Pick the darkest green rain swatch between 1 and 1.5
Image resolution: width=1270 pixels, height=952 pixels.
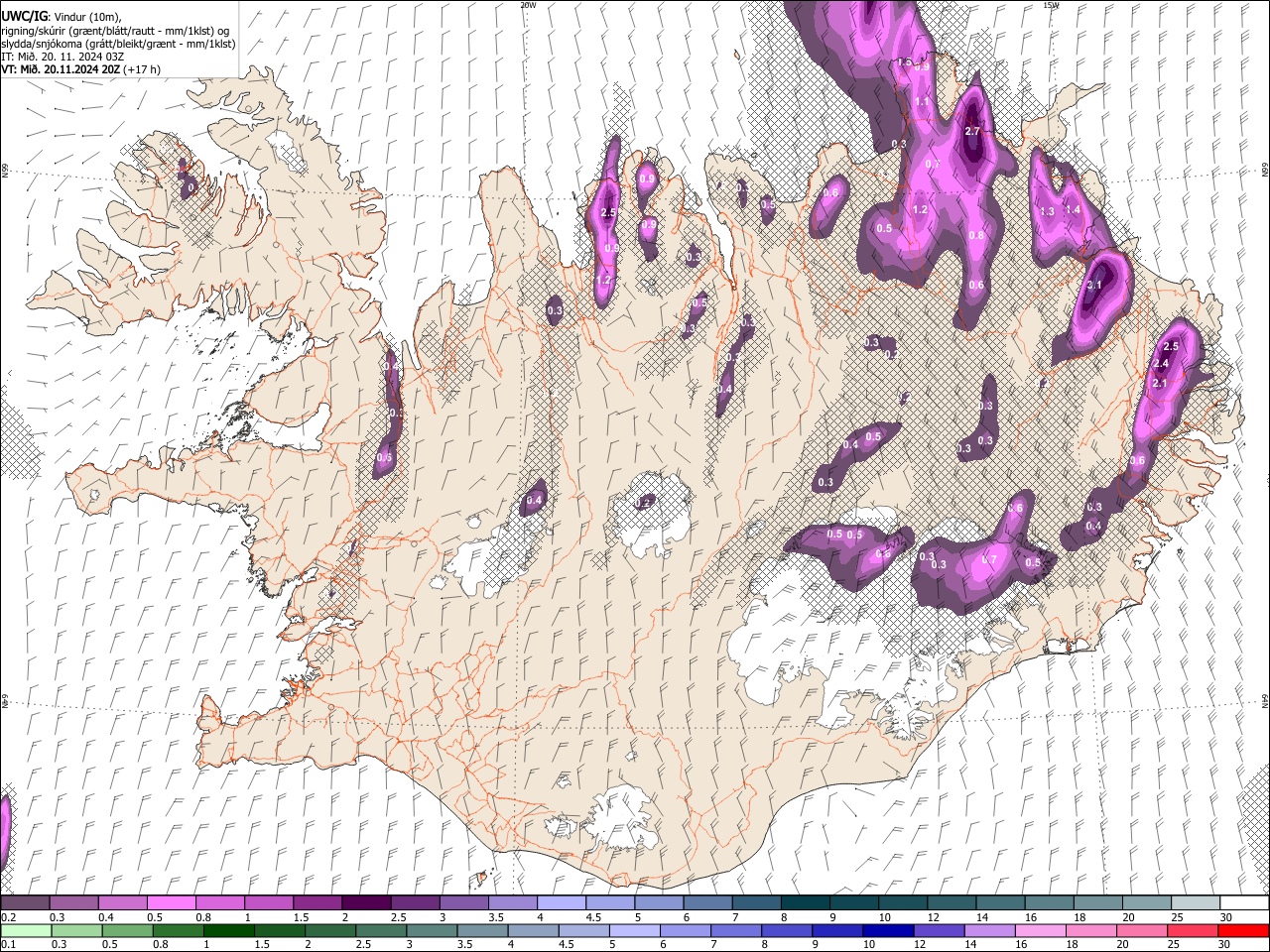(228, 930)
